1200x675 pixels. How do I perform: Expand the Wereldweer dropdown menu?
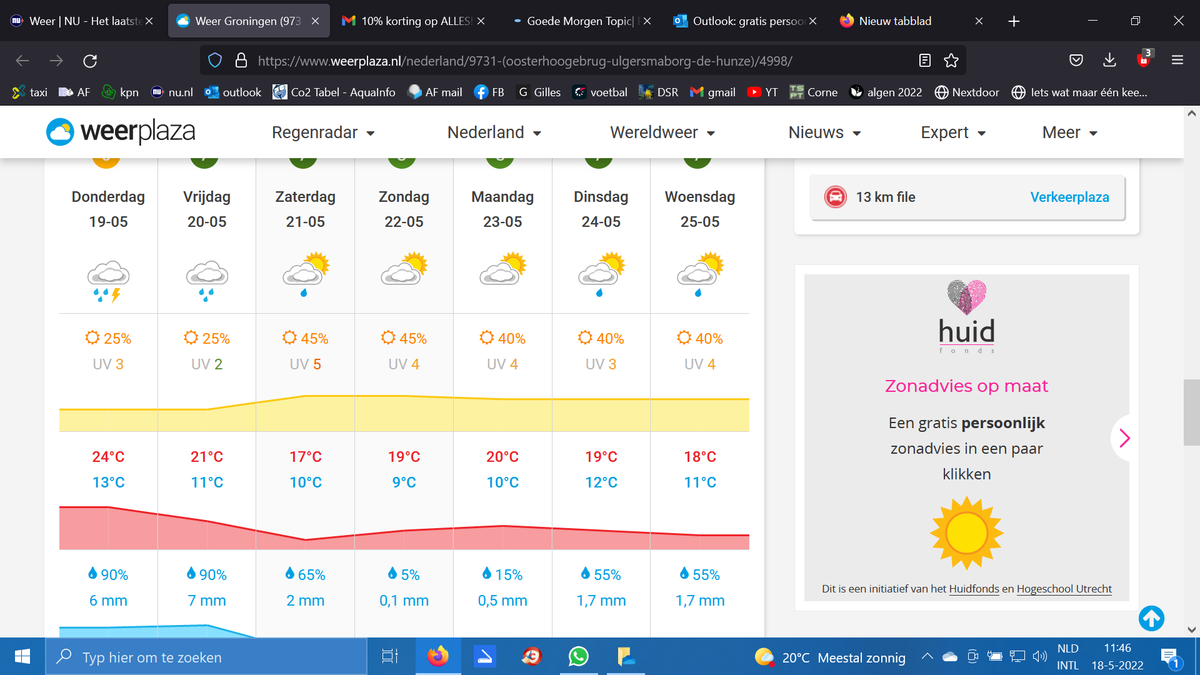[x=662, y=132]
